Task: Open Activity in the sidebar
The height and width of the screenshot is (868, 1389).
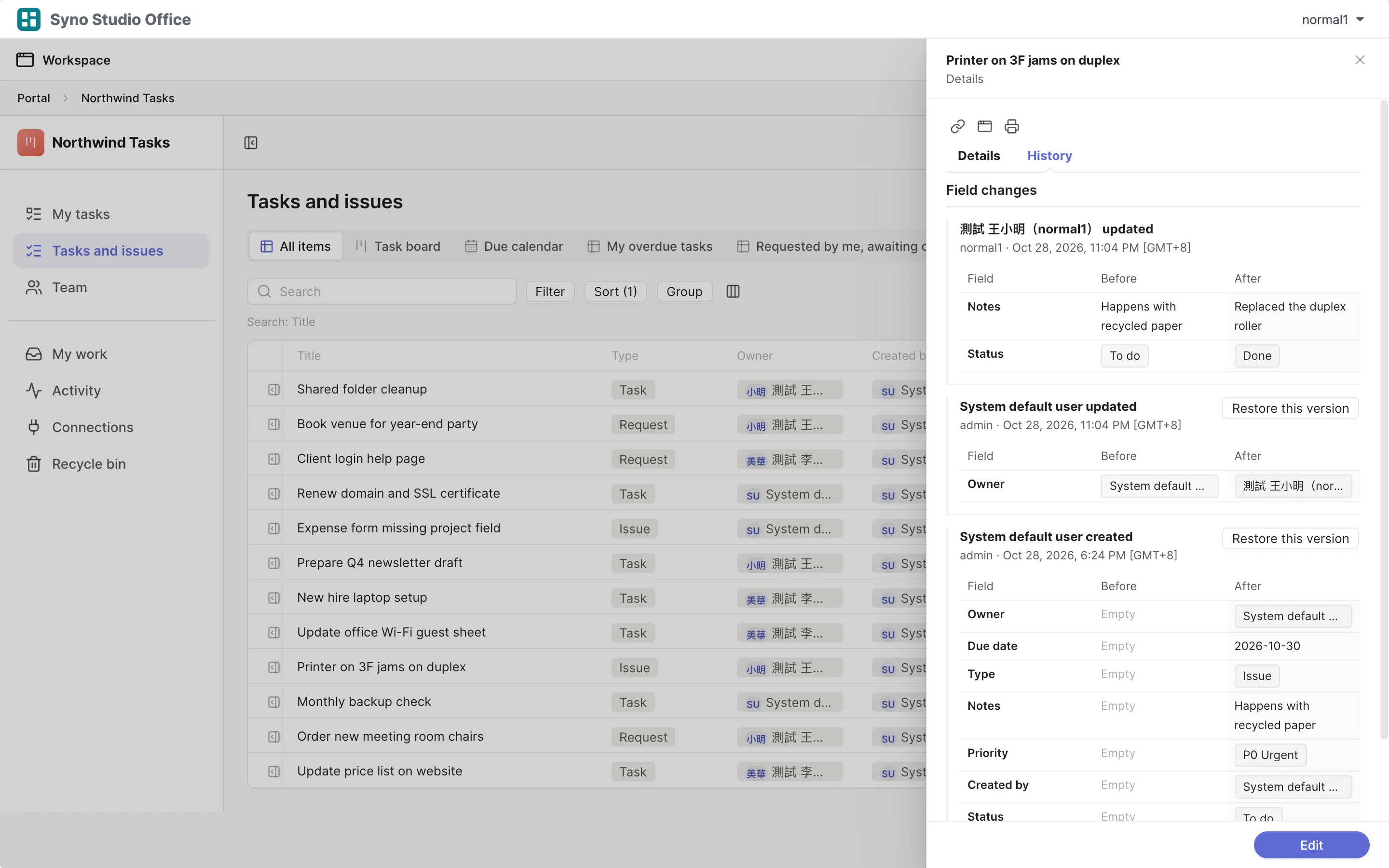Action: point(111,391)
